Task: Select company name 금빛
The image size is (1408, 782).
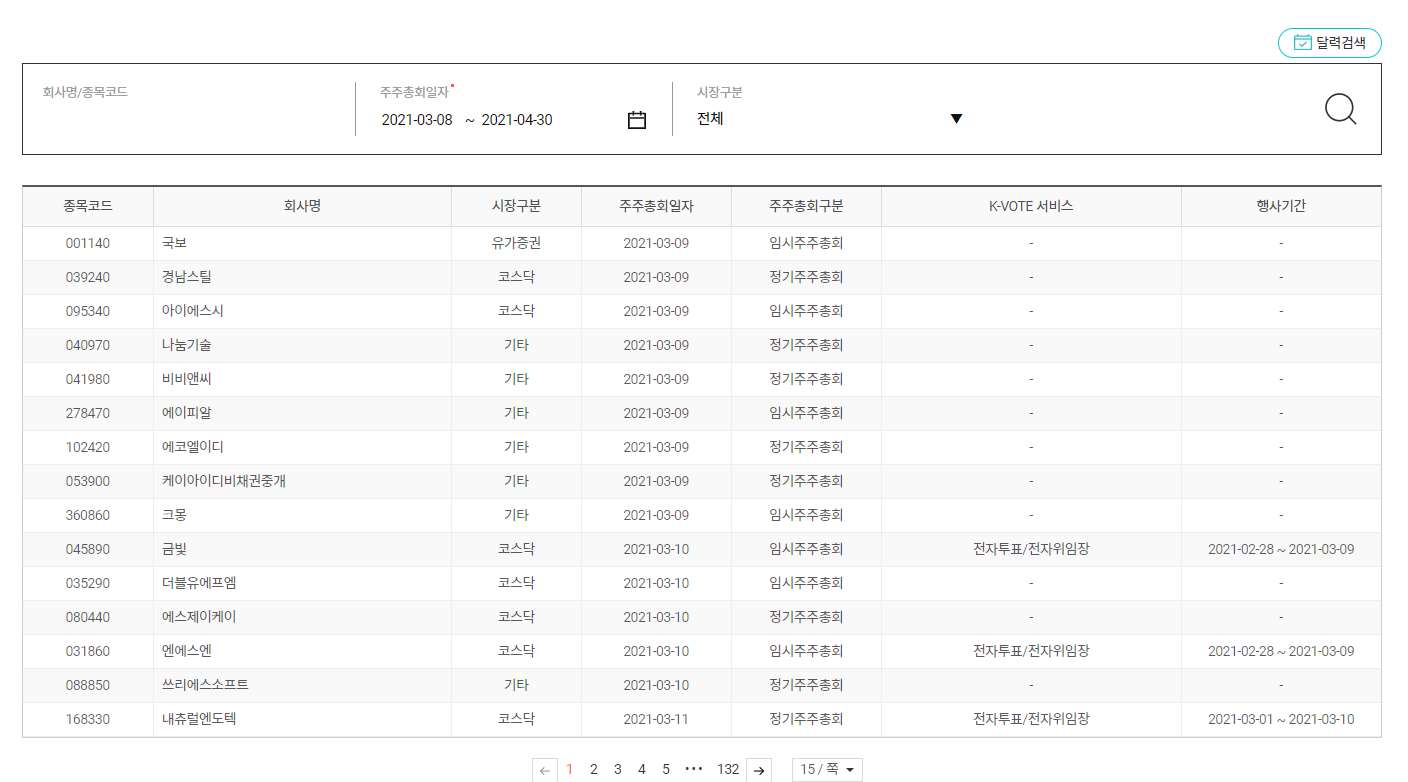Action: [x=174, y=549]
